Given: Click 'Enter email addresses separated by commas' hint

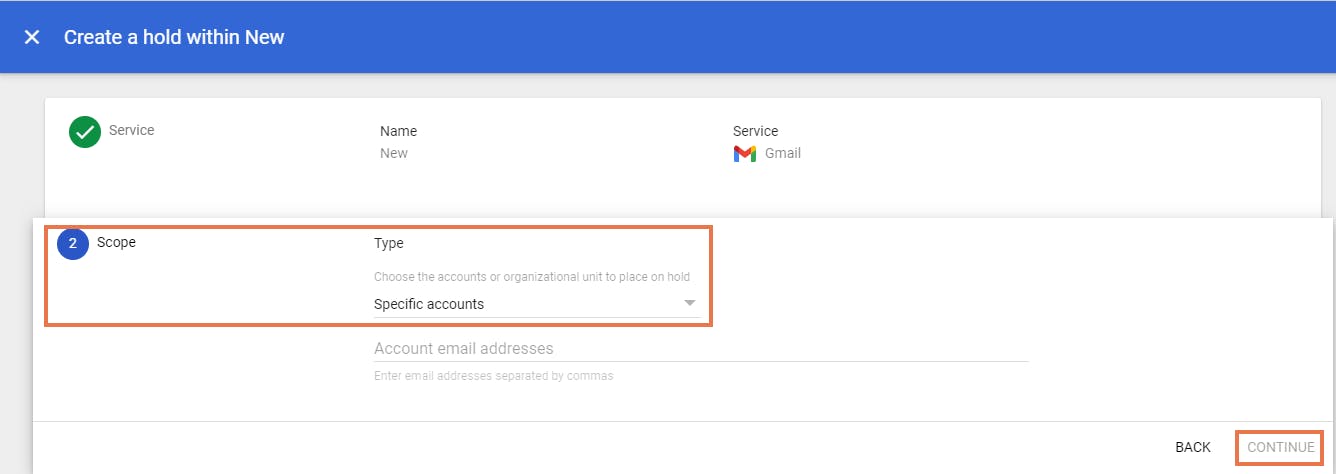Looking at the screenshot, I should tap(493, 376).
